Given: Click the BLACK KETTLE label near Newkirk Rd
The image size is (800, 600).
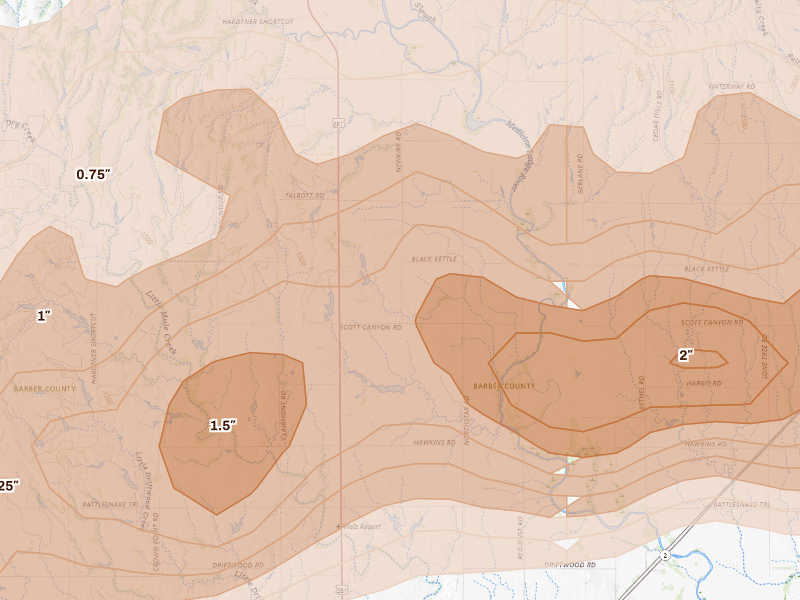Looking at the screenshot, I should [434, 259].
